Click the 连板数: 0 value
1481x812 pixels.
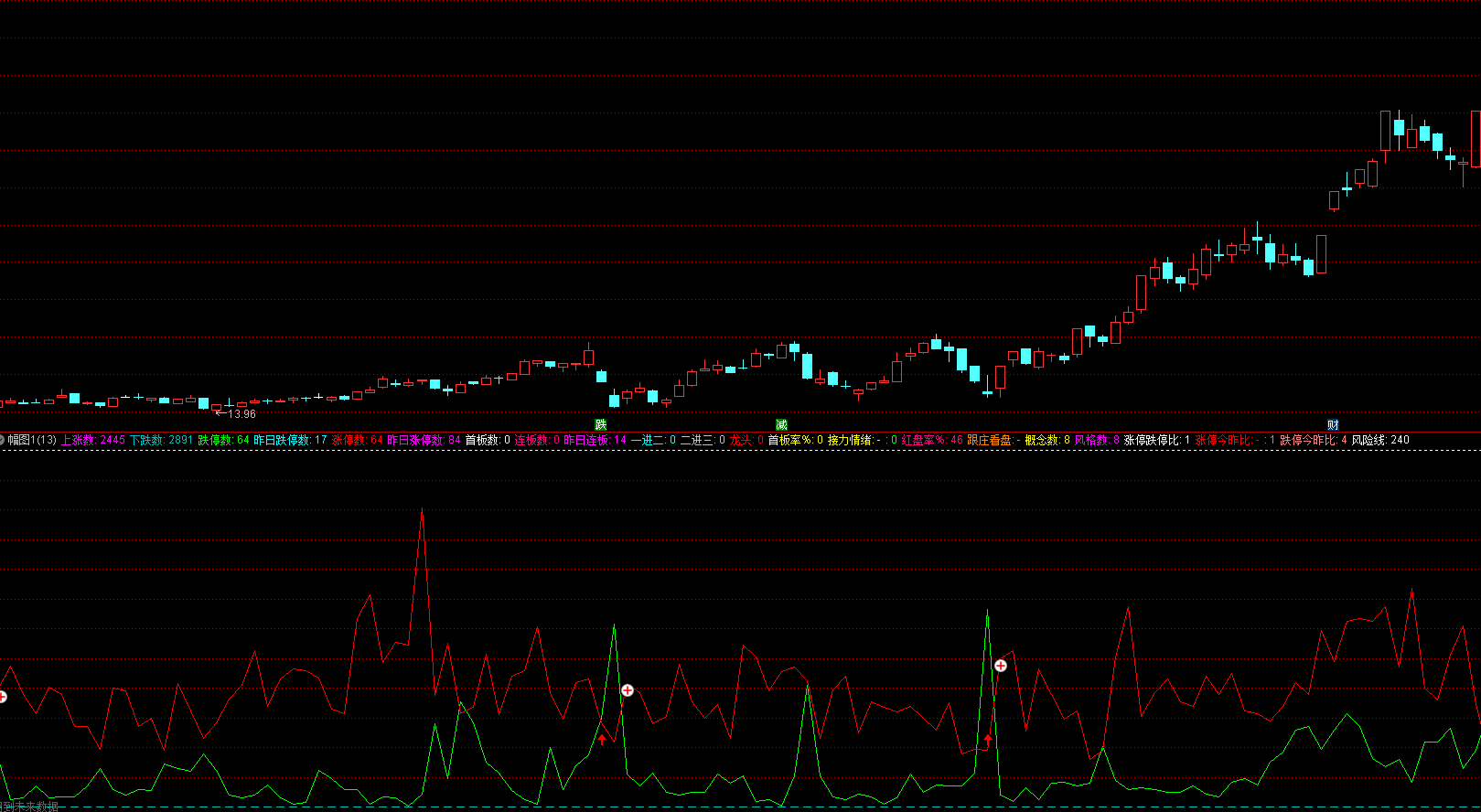point(537,440)
